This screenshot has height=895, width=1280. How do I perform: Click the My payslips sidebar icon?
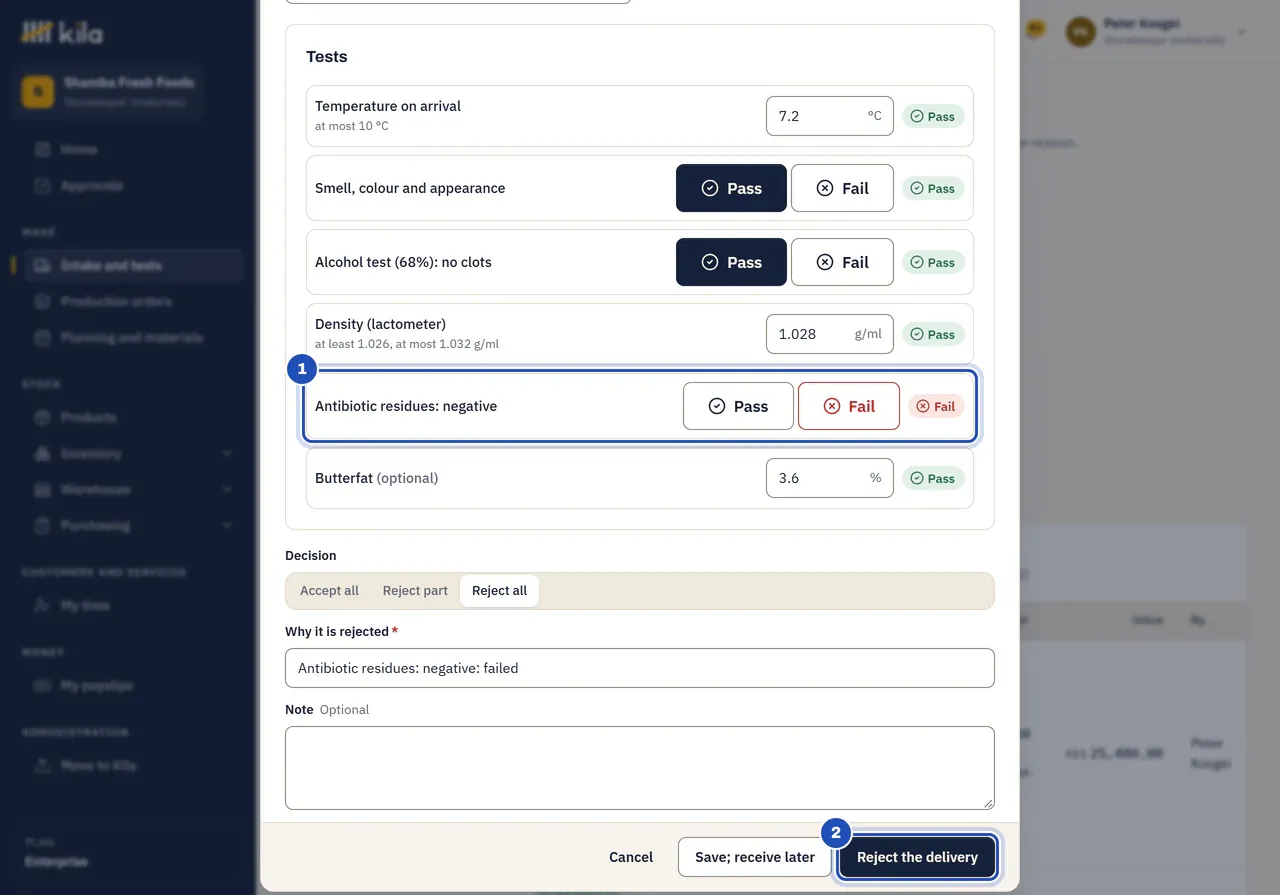tap(42, 685)
